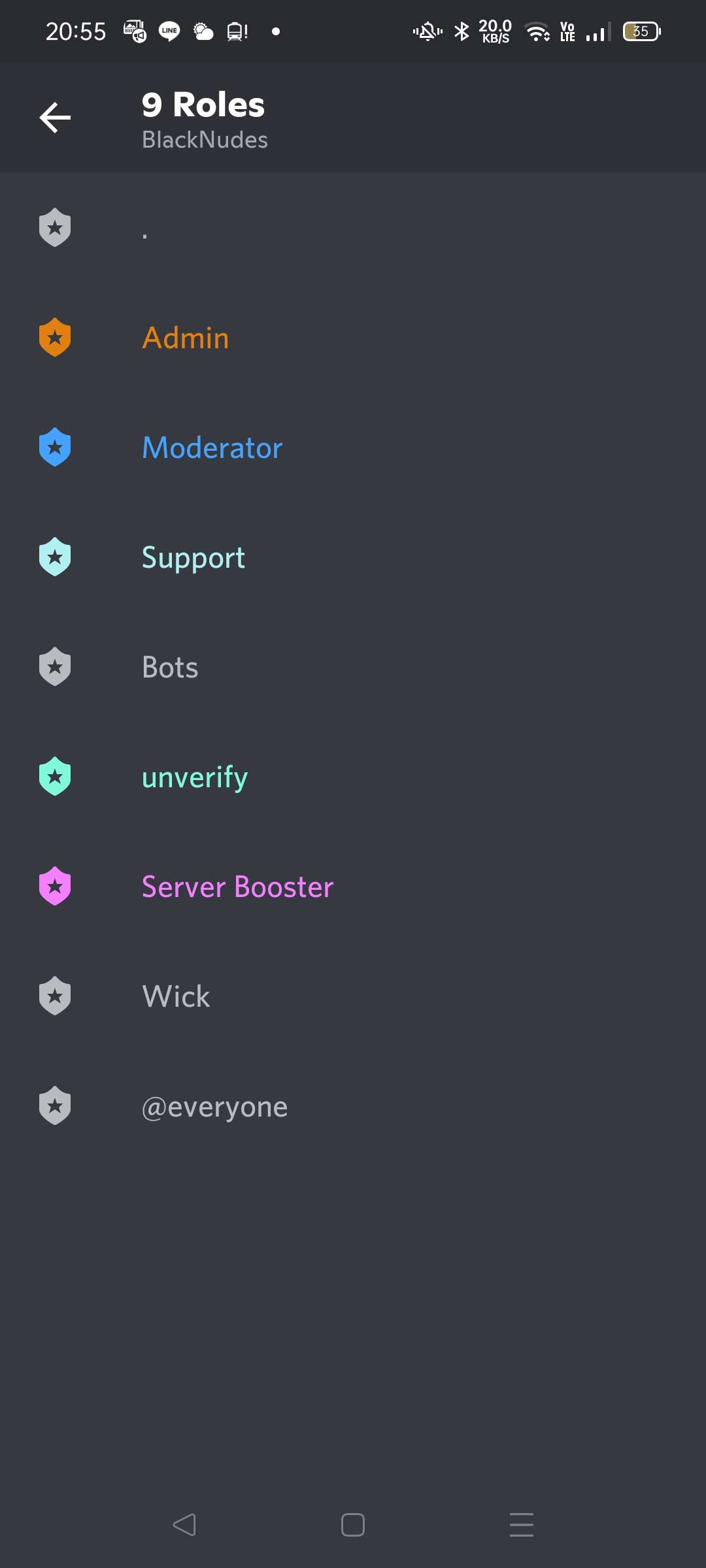Click the gray Bots shield icon
Image resolution: width=706 pixels, height=1568 pixels.
pyautogui.click(x=55, y=666)
